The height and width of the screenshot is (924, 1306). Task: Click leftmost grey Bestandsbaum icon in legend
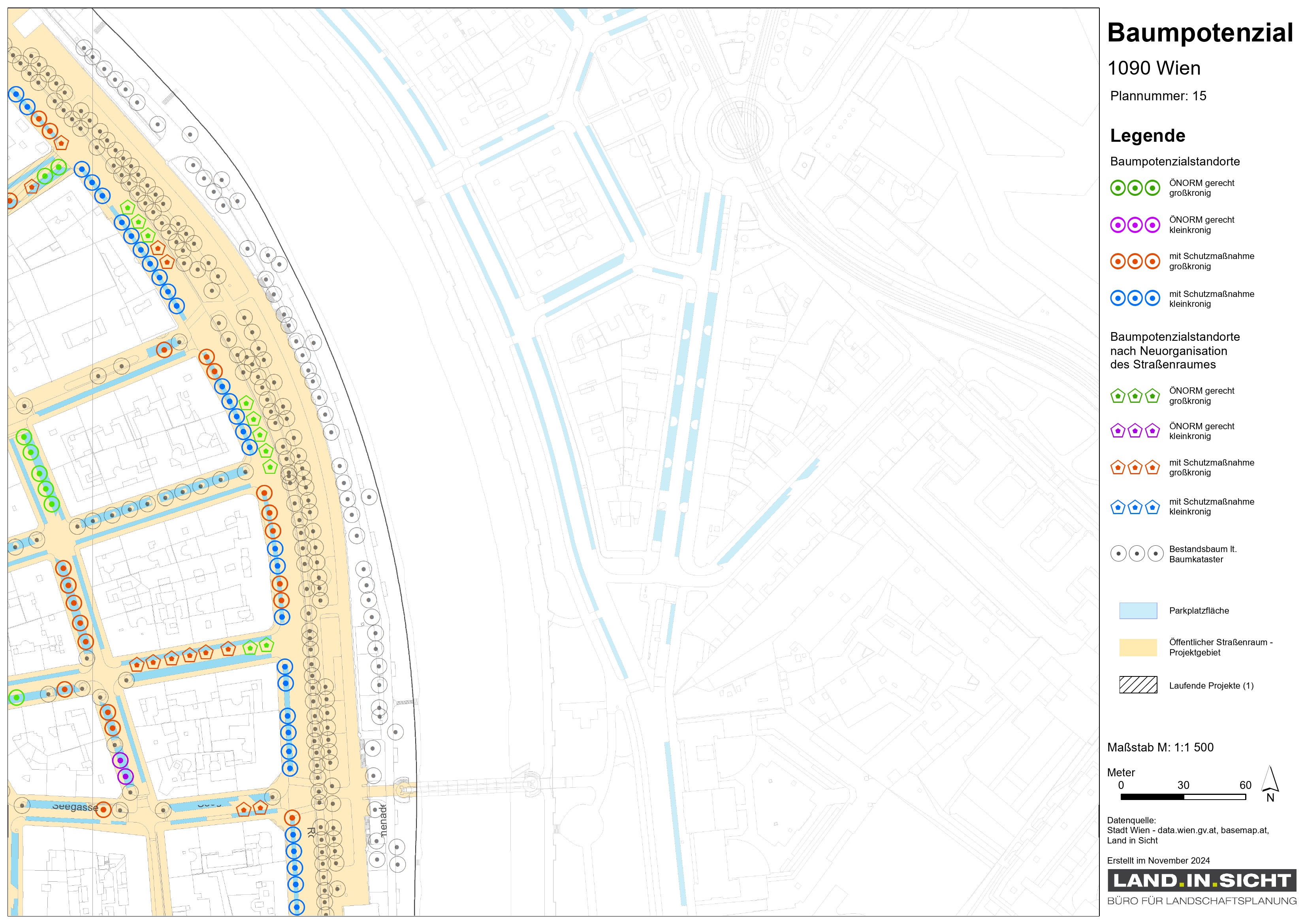pos(1118,554)
